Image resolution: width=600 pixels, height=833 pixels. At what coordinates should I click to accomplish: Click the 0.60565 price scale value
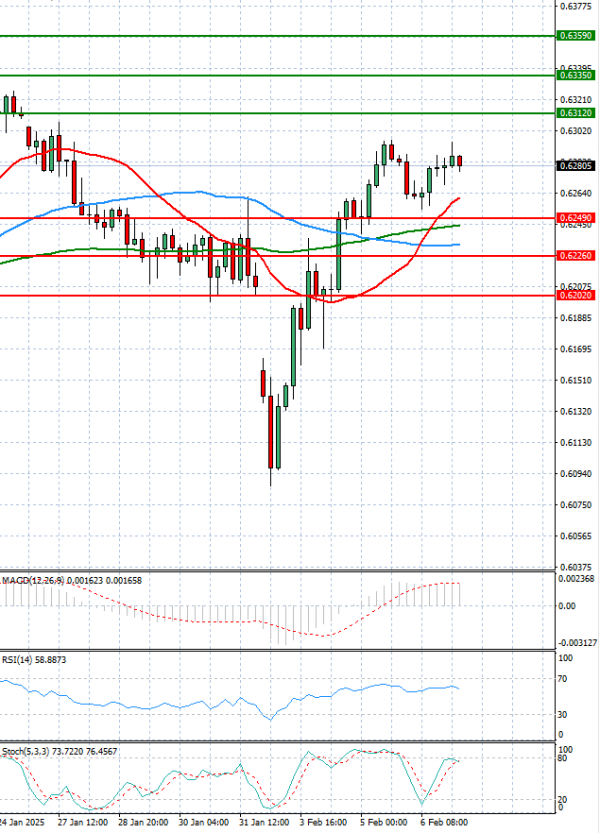(x=576, y=537)
